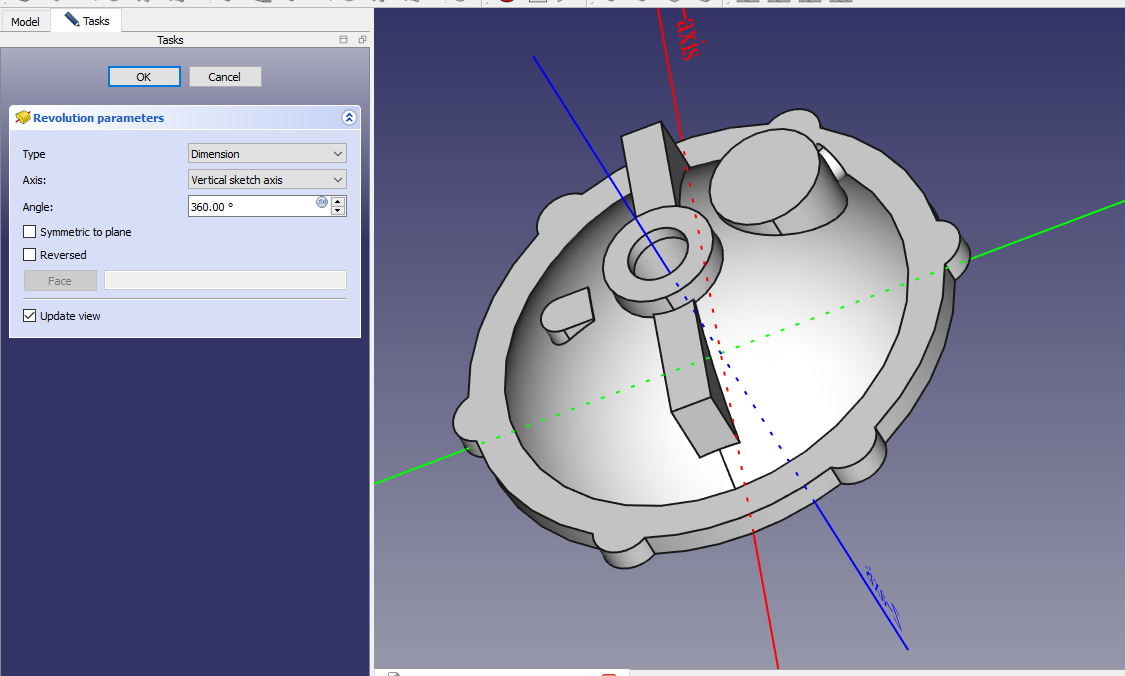Viewport: 1125px width, 676px height.
Task: Tick the Reversed checkbox
Action: coord(30,255)
